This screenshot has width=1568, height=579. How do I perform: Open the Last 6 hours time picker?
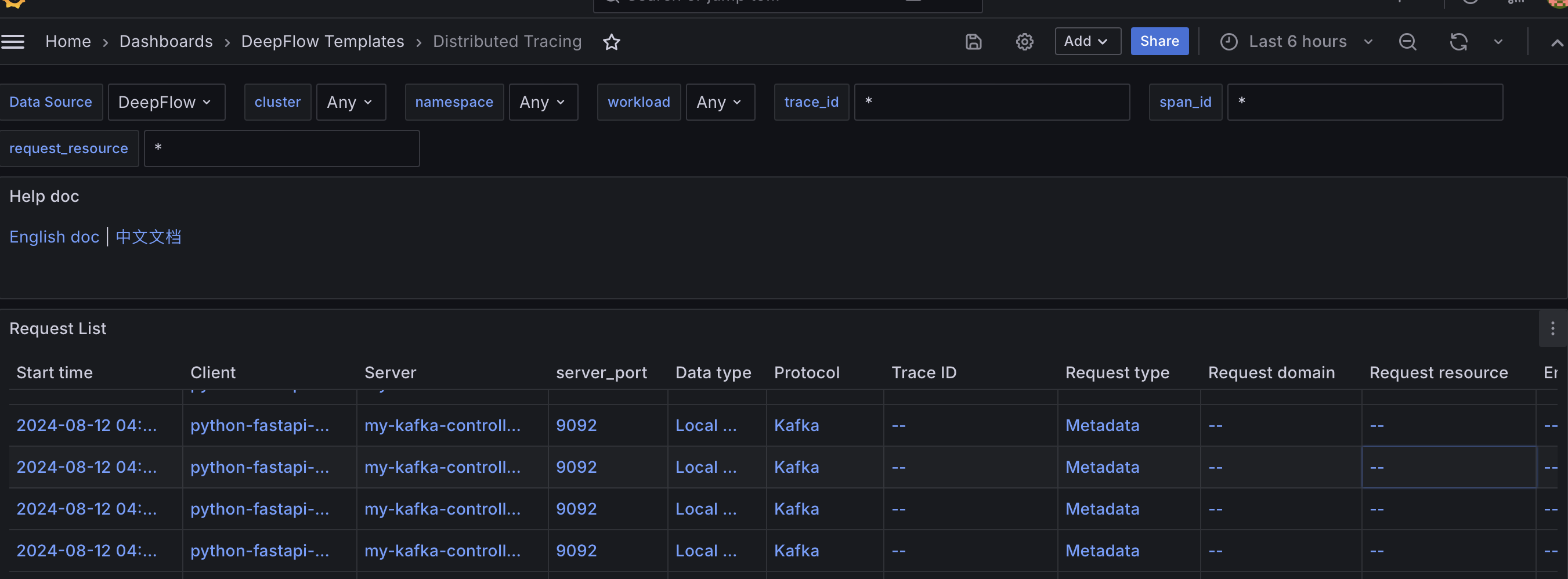coord(1296,41)
